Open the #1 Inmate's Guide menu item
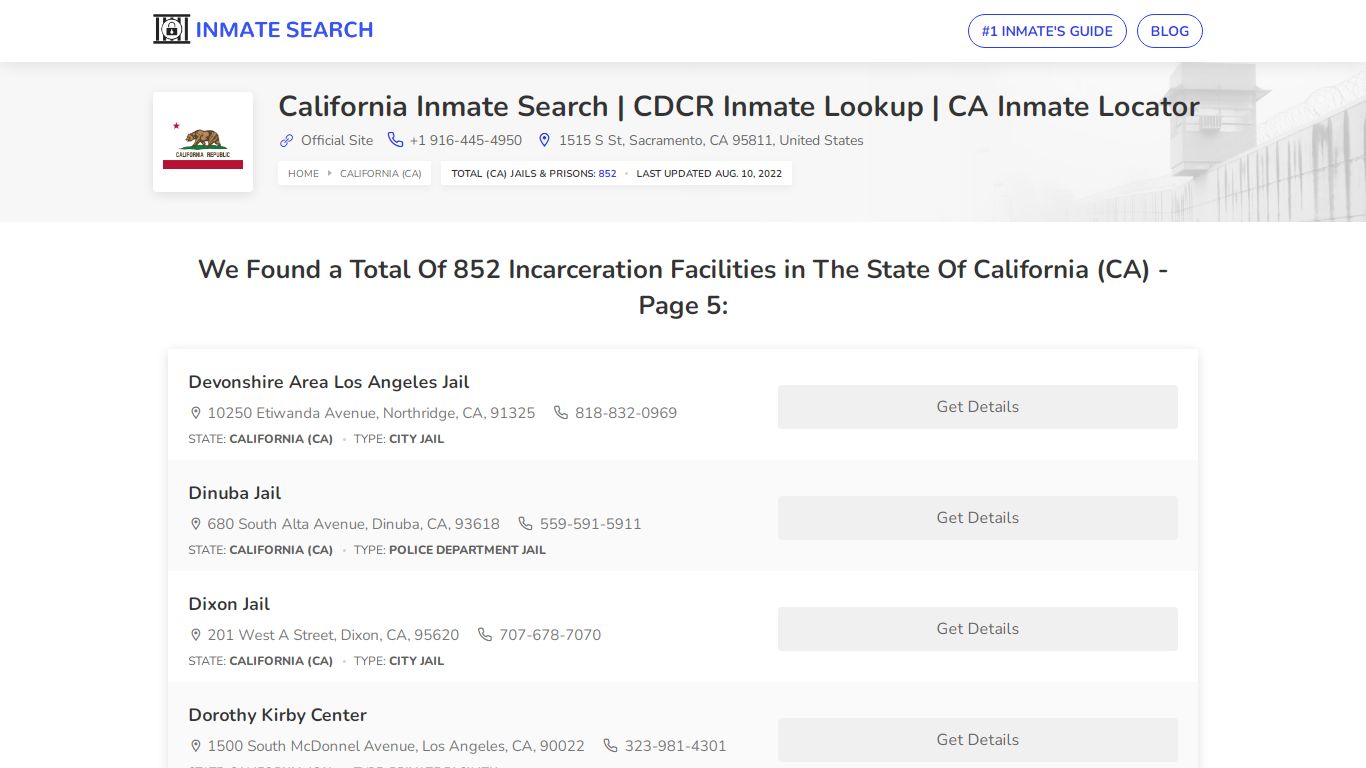Image resolution: width=1366 pixels, height=768 pixels. pyautogui.click(x=1047, y=31)
